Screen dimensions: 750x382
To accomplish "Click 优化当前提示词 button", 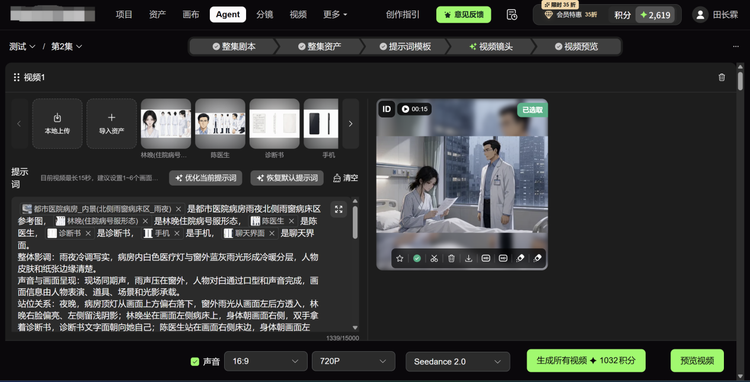I will pyautogui.click(x=206, y=178).
